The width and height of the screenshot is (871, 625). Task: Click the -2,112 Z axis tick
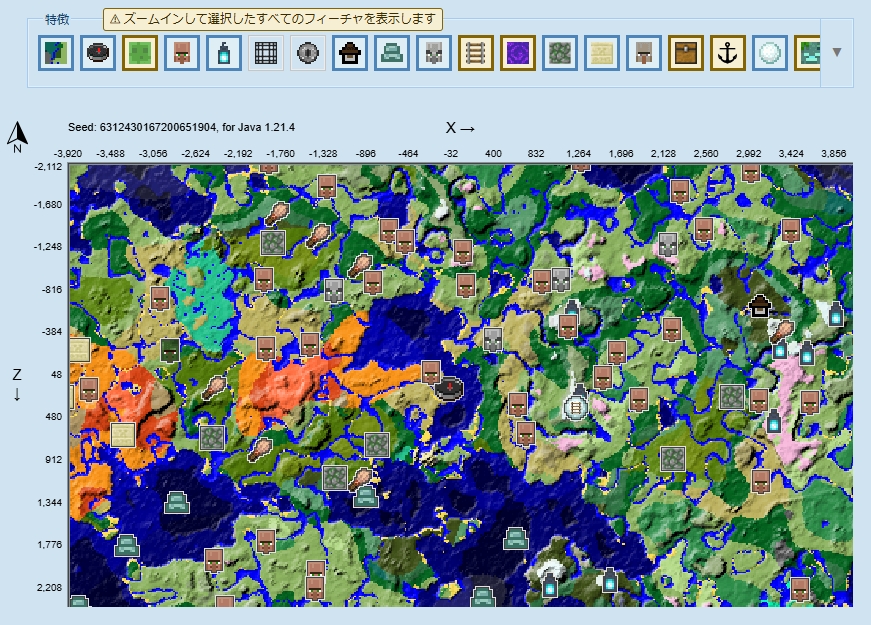[x=48, y=167]
